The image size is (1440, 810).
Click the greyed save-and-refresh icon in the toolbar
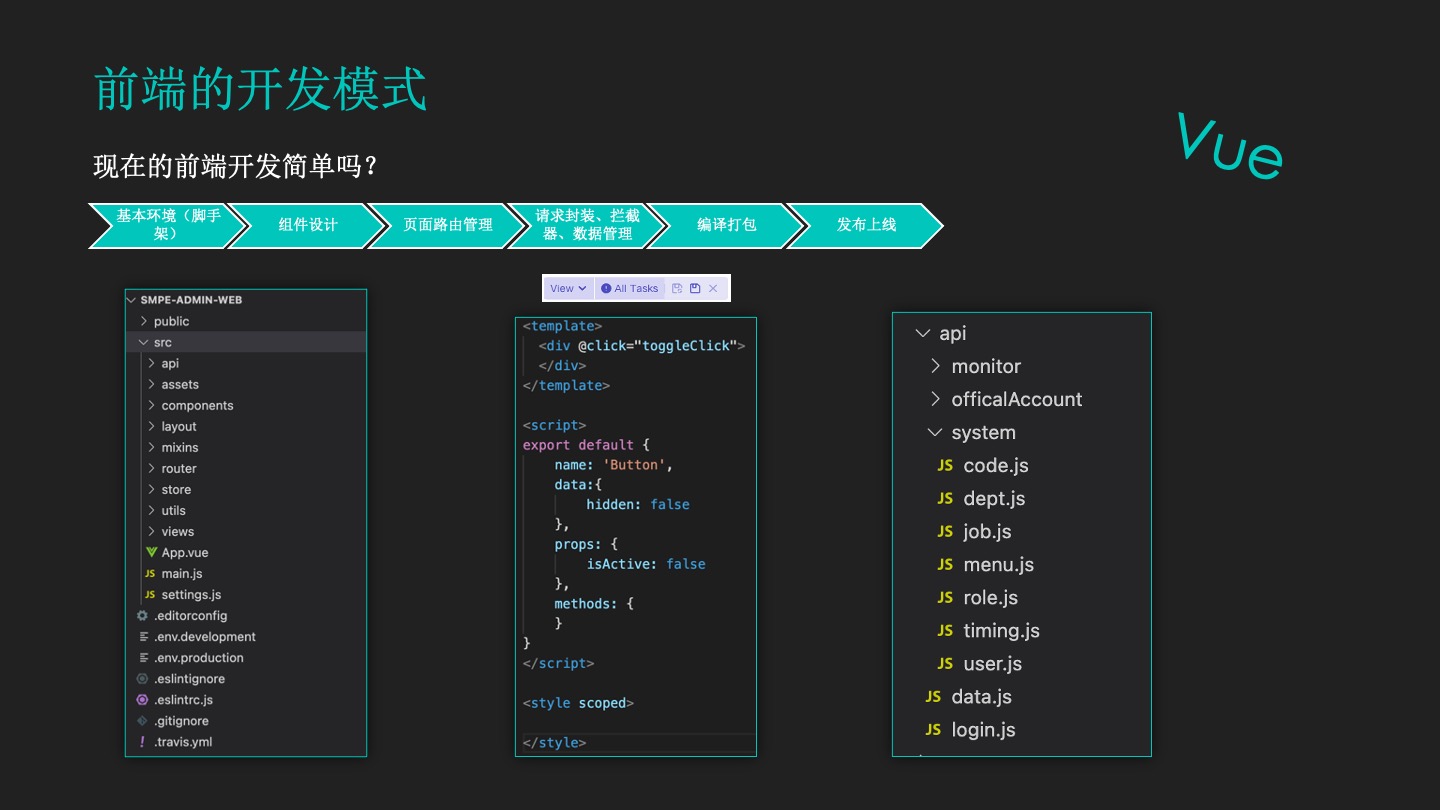point(677,288)
